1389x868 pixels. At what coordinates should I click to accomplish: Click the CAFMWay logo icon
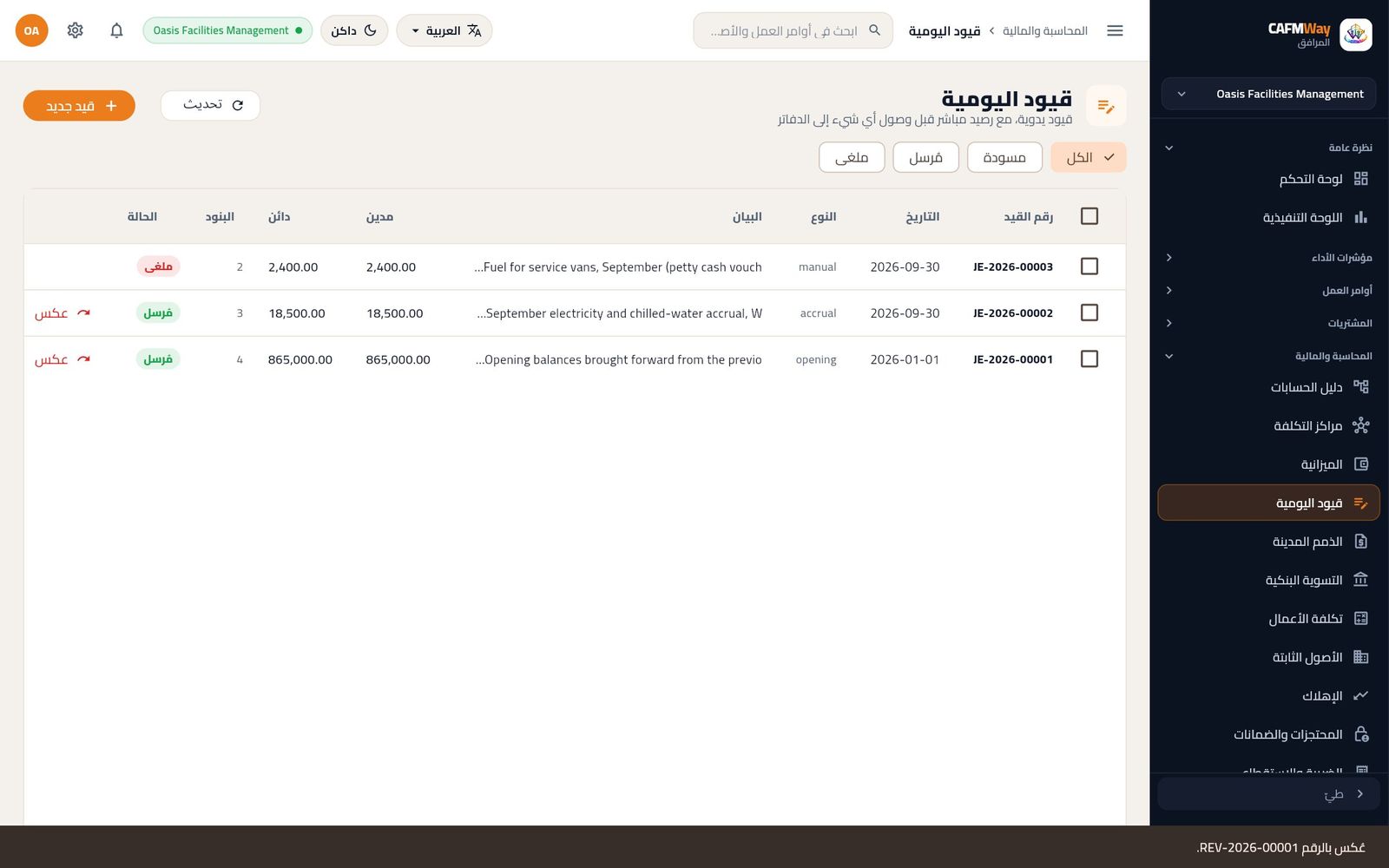click(x=1356, y=35)
